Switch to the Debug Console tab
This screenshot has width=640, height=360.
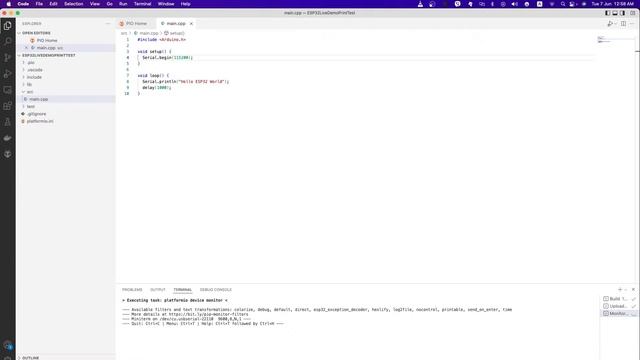[x=216, y=290]
